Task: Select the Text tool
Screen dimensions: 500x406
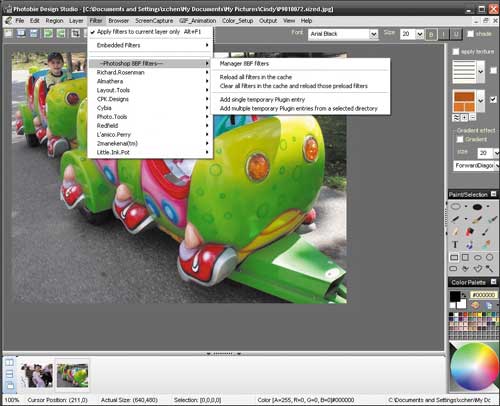Action: [x=455, y=245]
